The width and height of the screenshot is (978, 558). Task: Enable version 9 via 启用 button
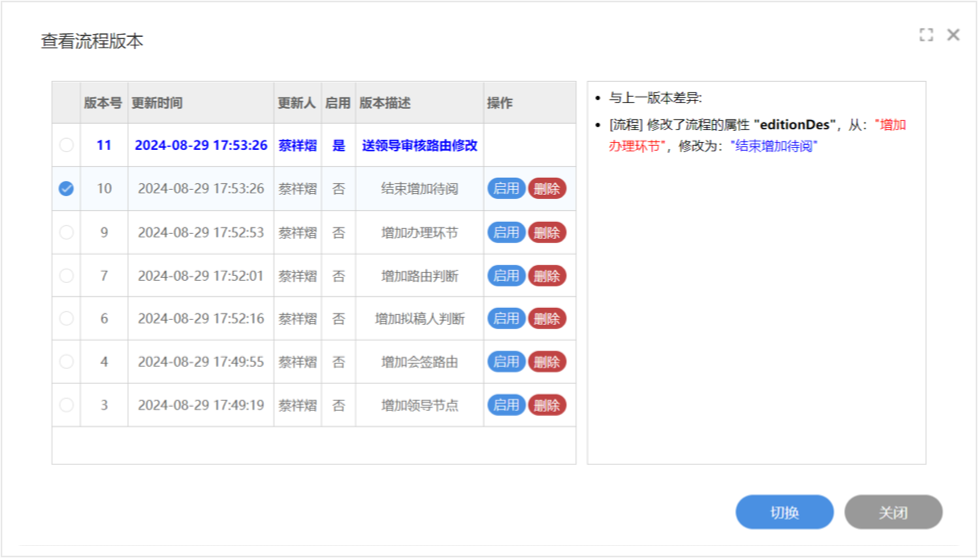click(x=506, y=232)
